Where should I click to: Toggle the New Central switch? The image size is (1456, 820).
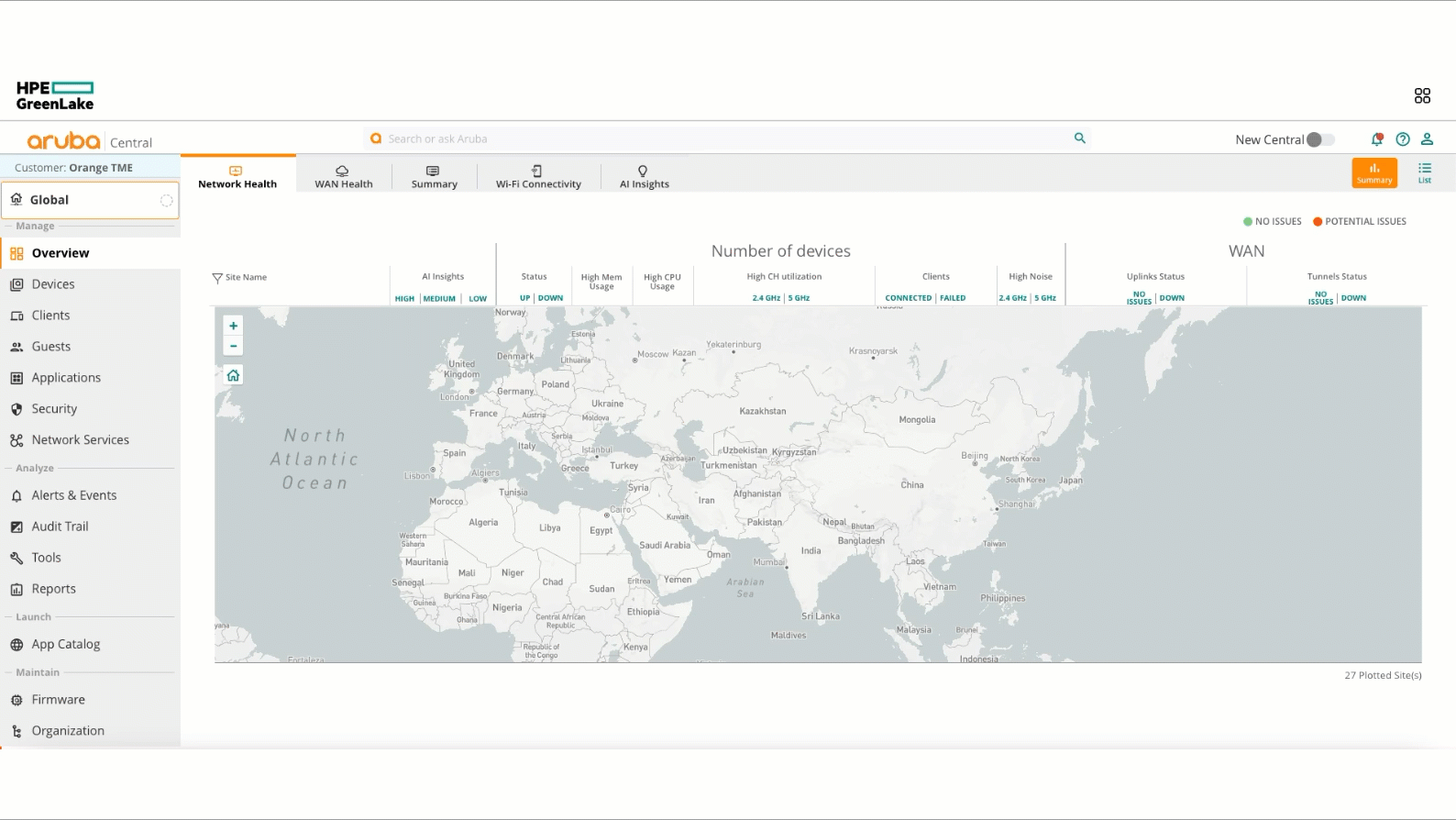click(1320, 139)
